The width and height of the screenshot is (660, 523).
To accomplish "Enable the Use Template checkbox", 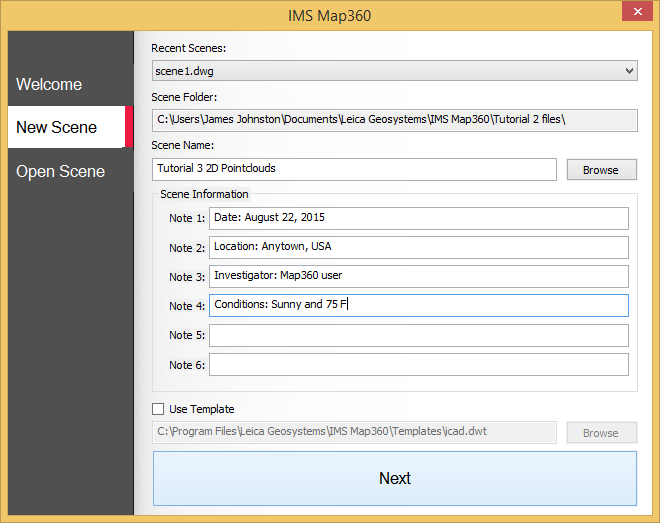I will (x=158, y=409).
